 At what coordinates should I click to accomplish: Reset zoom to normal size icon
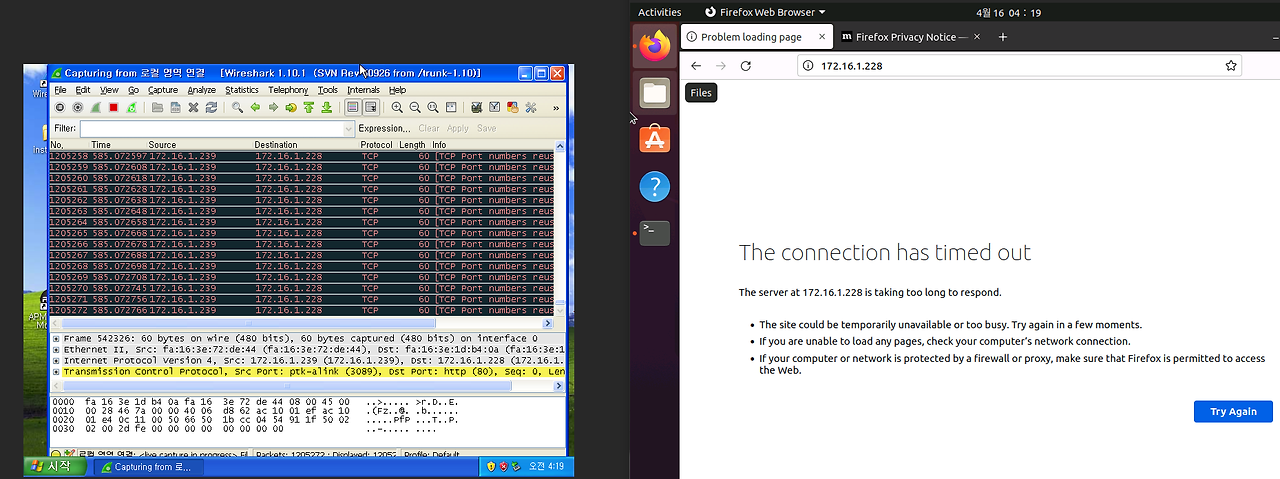[x=432, y=107]
